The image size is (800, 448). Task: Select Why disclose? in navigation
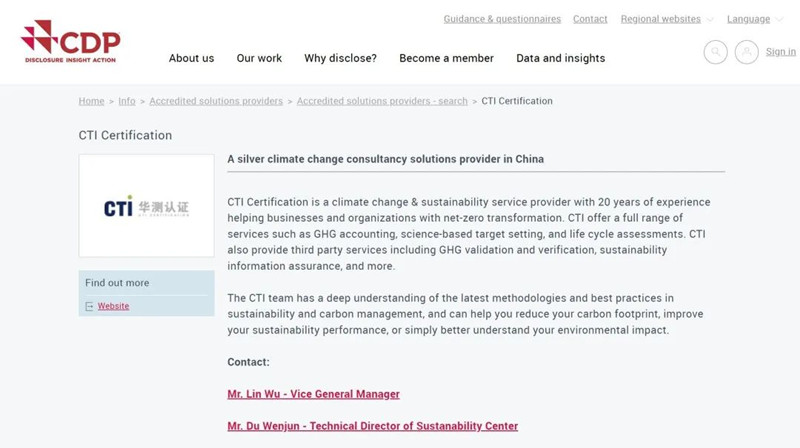pos(340,58)
